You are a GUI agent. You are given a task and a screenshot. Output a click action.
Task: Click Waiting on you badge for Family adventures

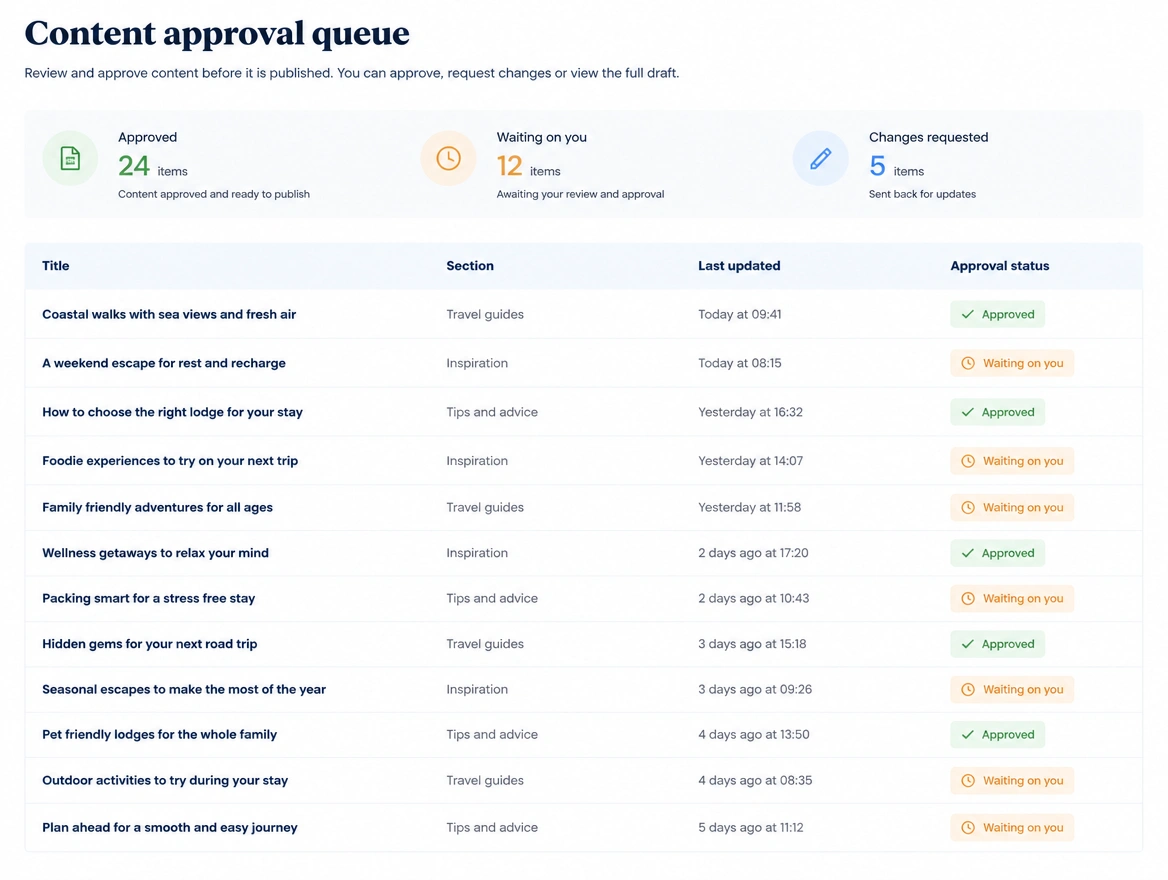[1012, 507]
